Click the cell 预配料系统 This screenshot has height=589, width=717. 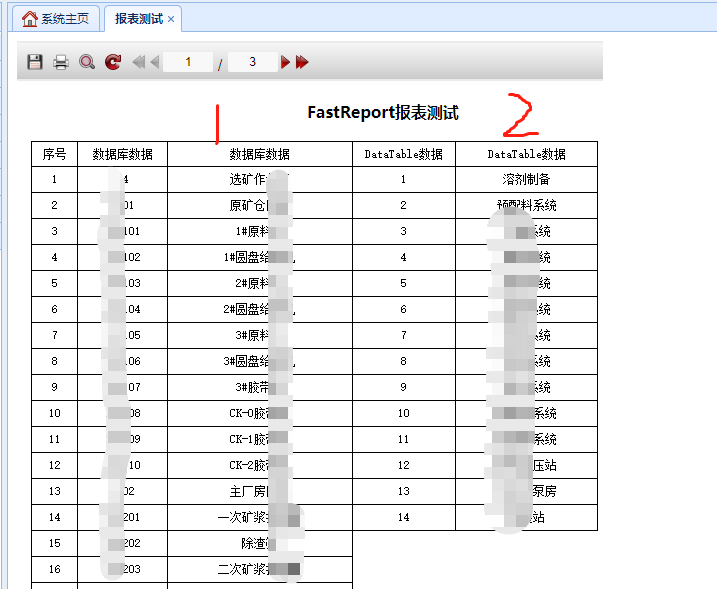click(x=526, y=205)
